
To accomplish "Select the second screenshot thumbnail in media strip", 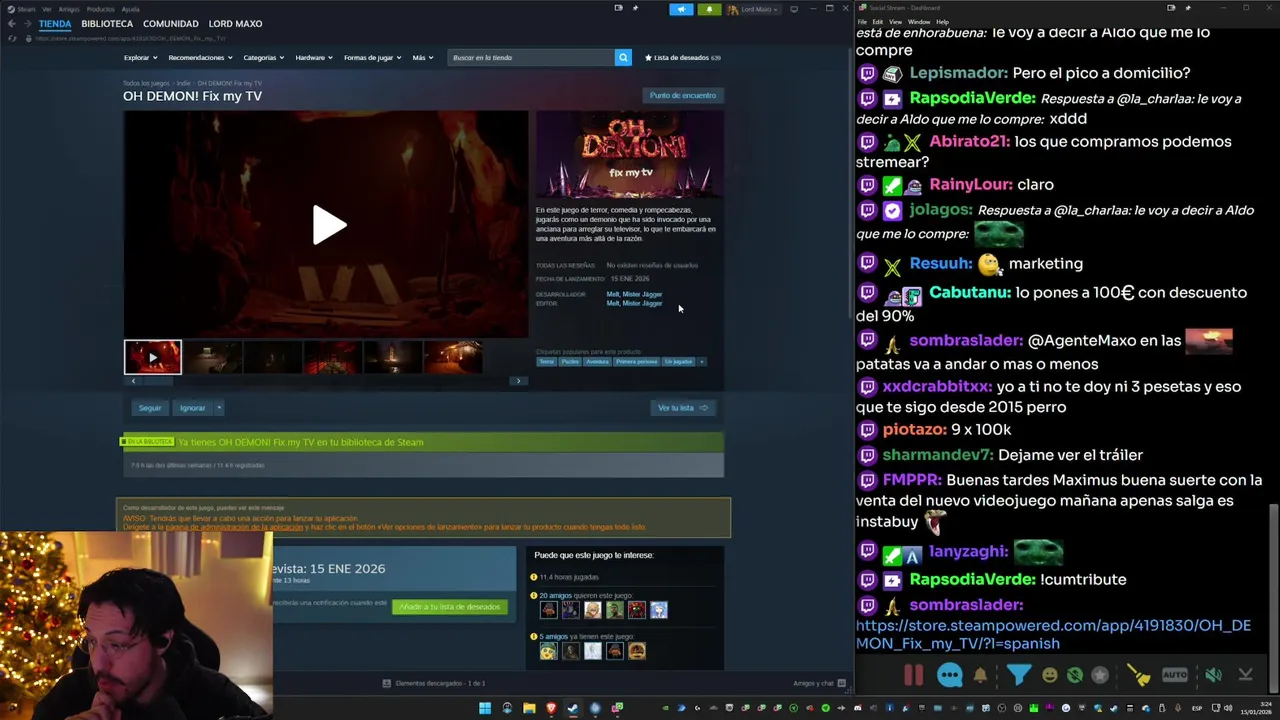I will pyautogui.click(x=212, y=357).
